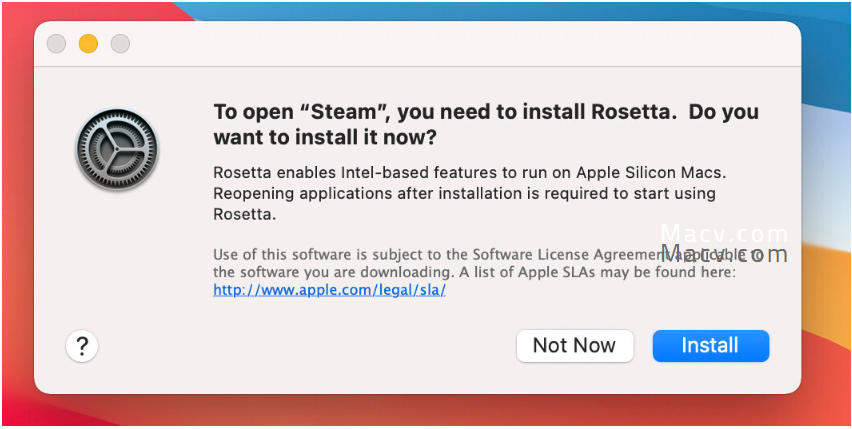Open help with the question mark button
This screenshot has height=429, width=852.
[82, 345]
